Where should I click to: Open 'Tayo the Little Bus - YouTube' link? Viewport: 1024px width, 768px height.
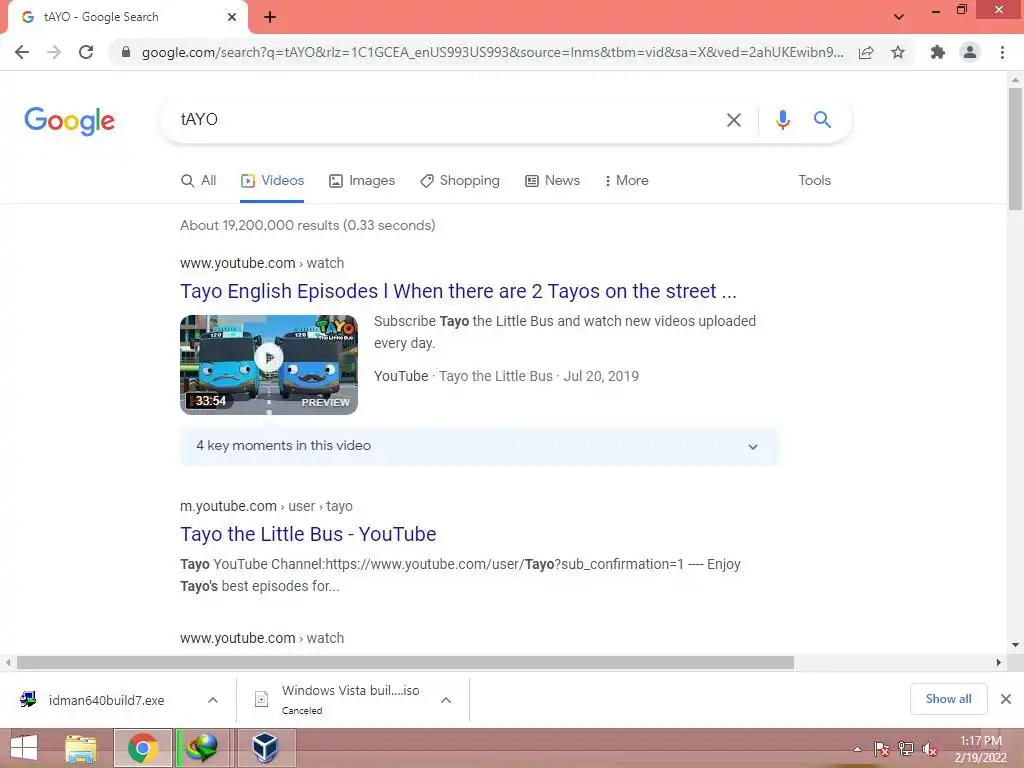pyautogui.click(x=308, y=534)
